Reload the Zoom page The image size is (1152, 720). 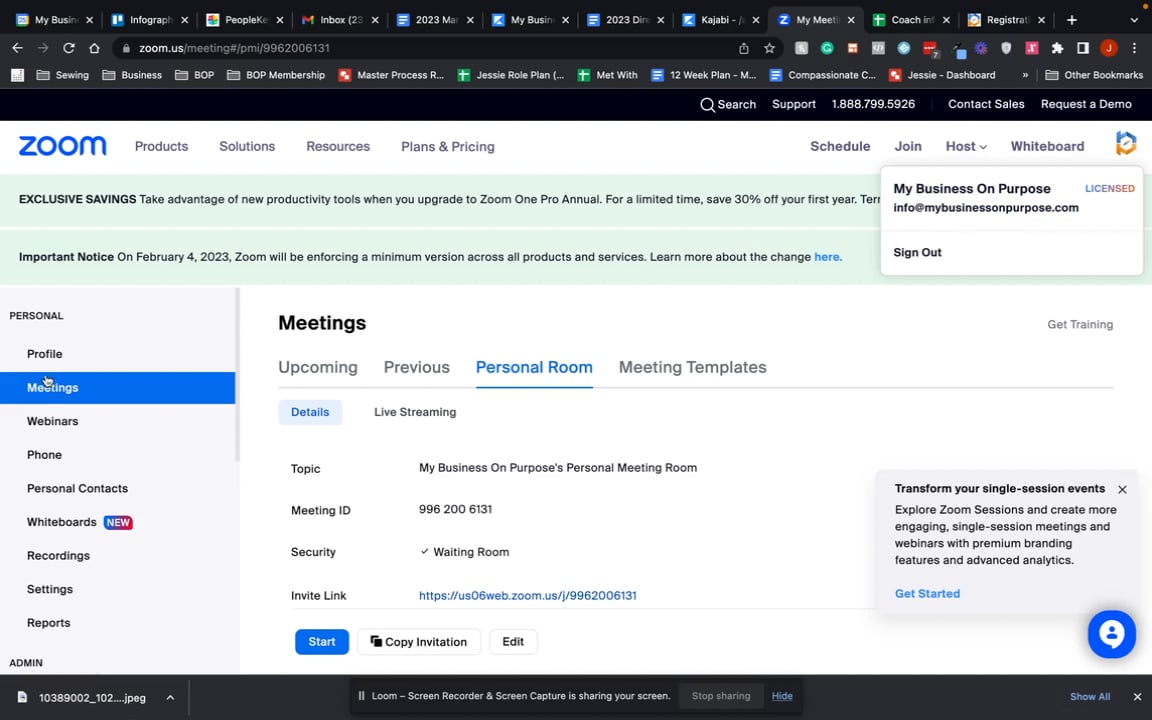68,48
